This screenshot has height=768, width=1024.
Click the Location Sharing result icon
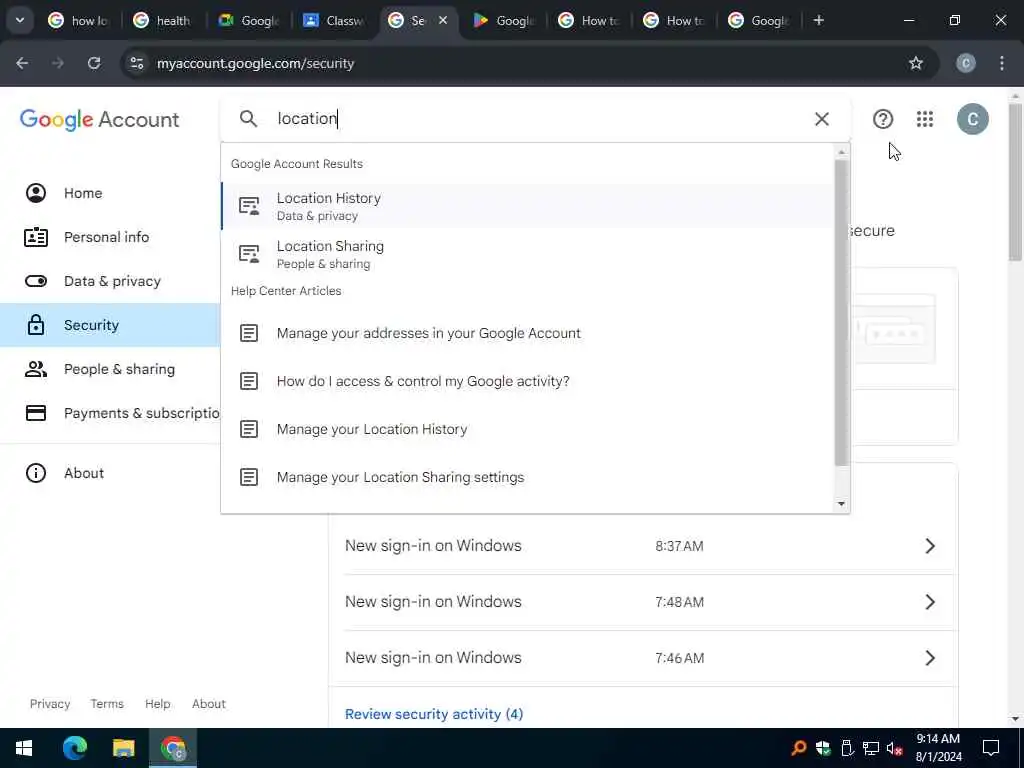point(249,254)
